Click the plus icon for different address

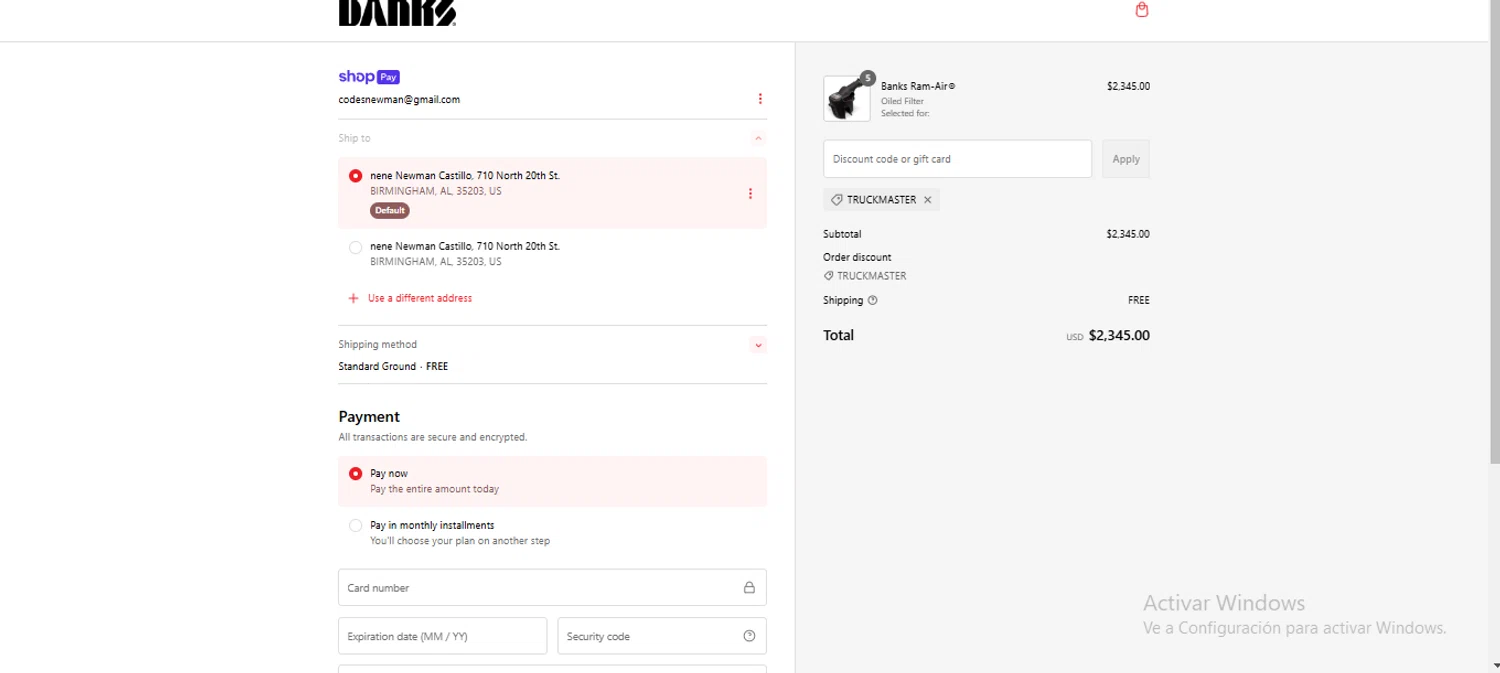353,298
